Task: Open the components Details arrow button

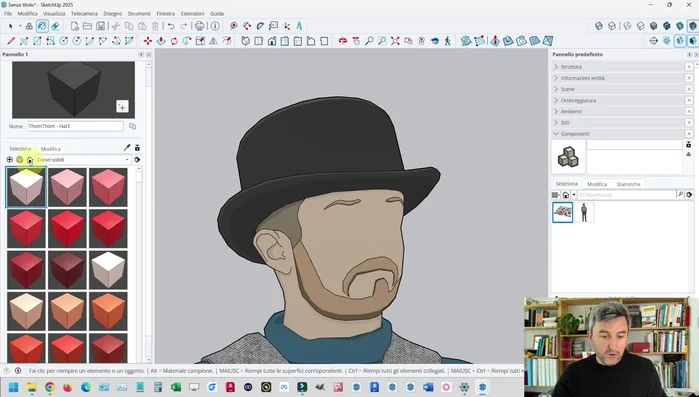Action: 689,195
